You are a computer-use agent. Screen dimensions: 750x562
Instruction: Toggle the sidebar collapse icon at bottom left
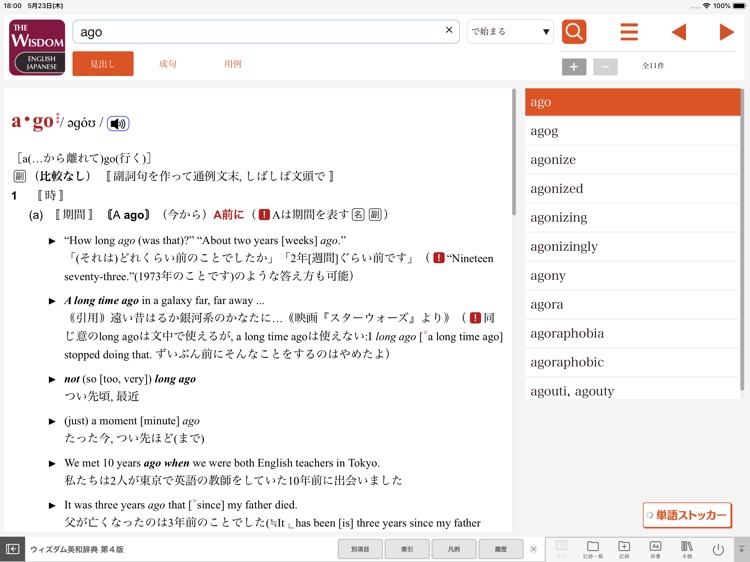pos(13,549)
